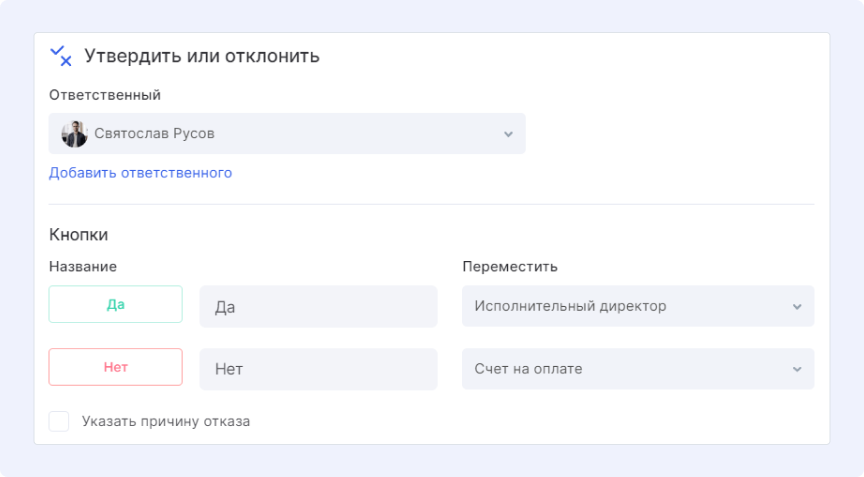Click chevron beside "Исполнительный директор"
This screenshot has width=864, height=477.
coord(797,307)
